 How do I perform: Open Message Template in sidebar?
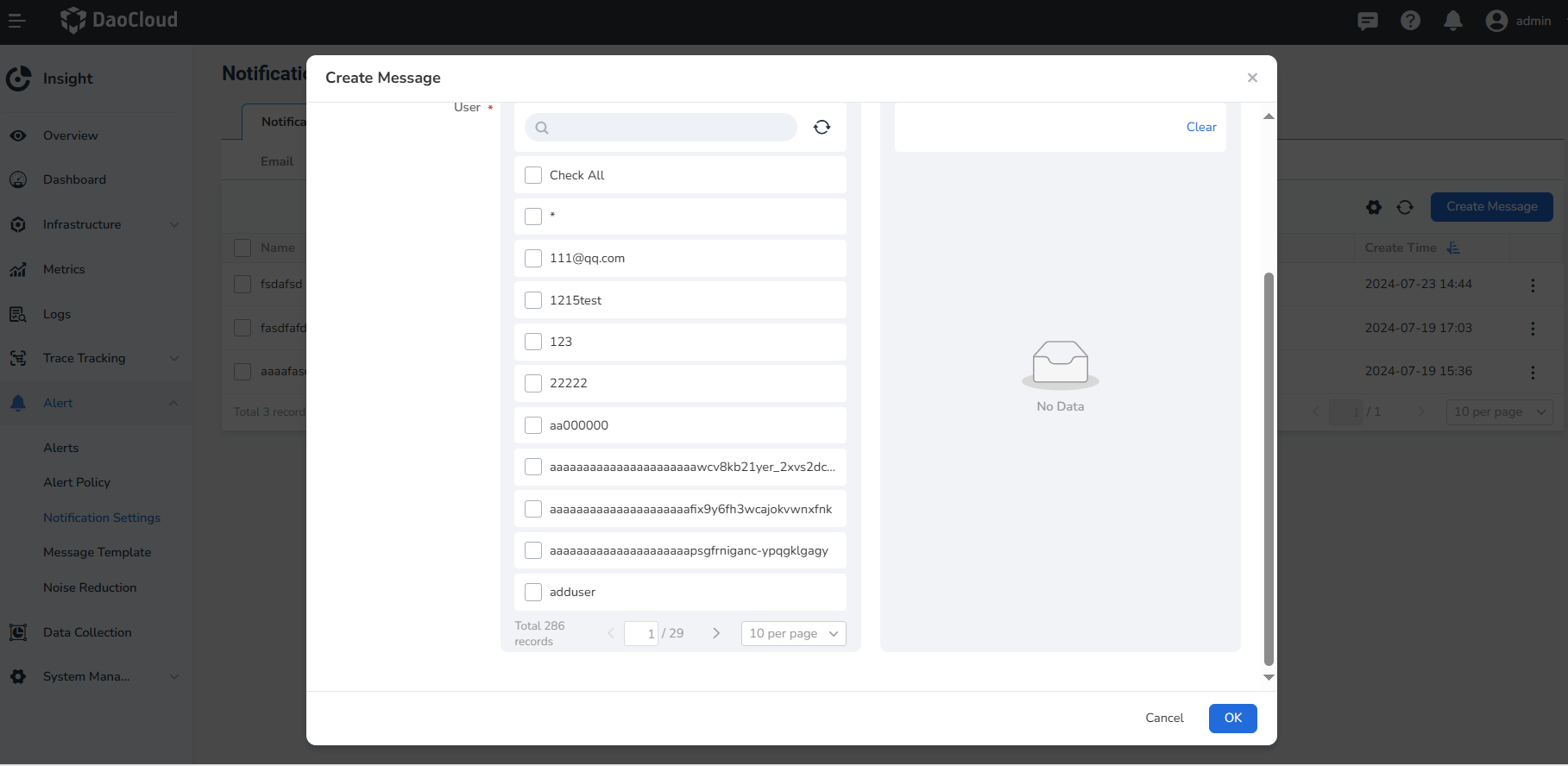[x=98, y=552]
